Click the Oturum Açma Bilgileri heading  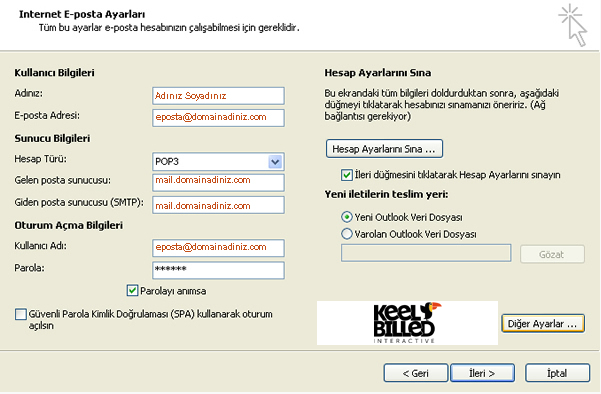click(69, 225)
